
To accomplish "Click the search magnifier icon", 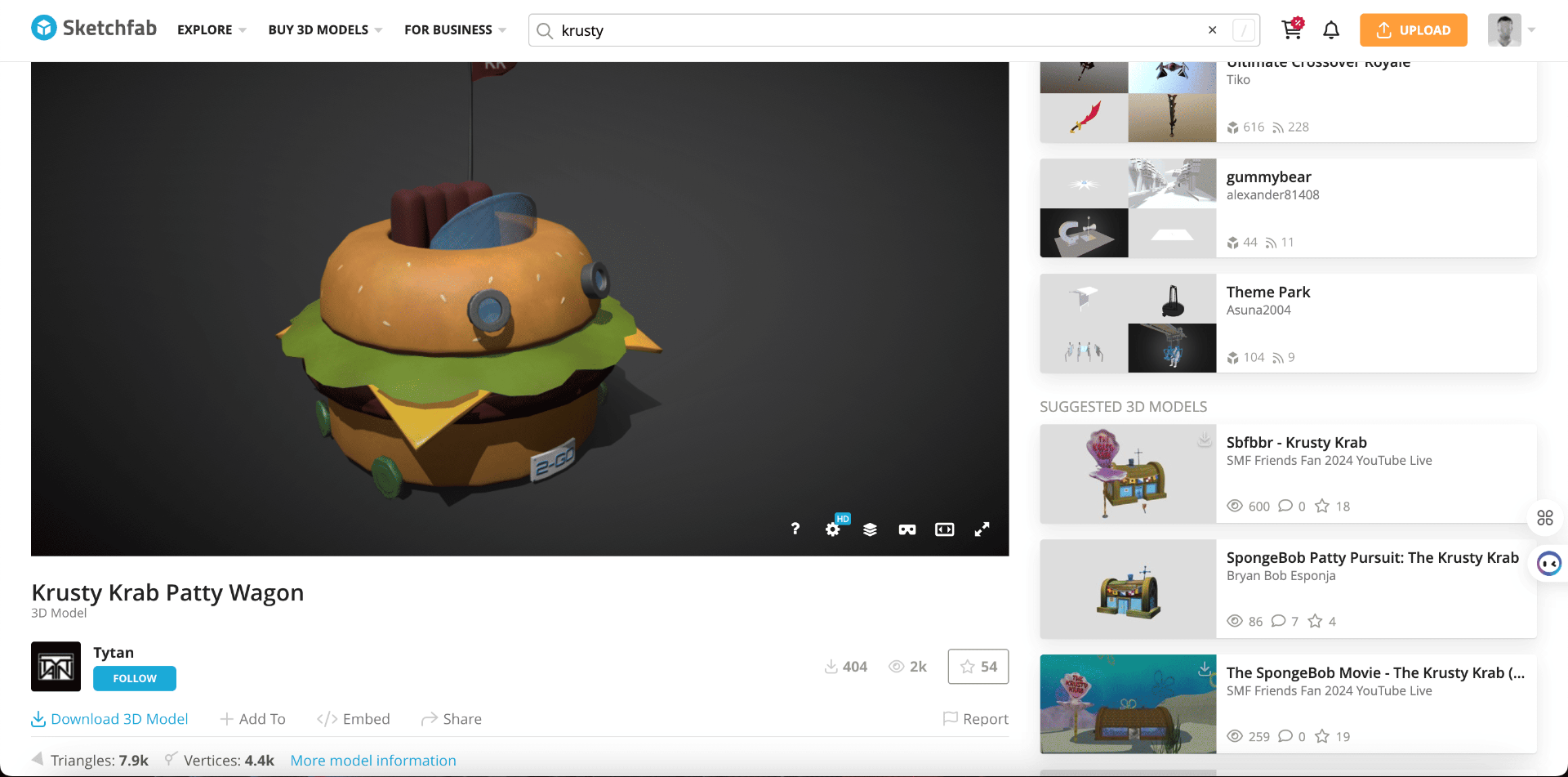I will coord(545,30).
